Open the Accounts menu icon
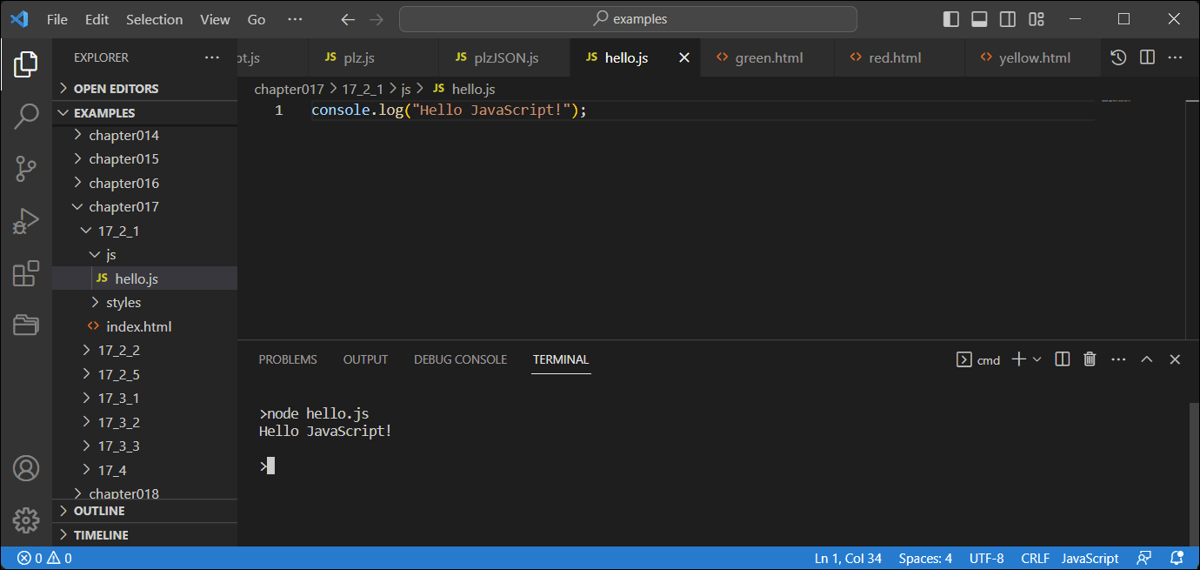This screenshot has width=1200, height=570. [26, 468]
